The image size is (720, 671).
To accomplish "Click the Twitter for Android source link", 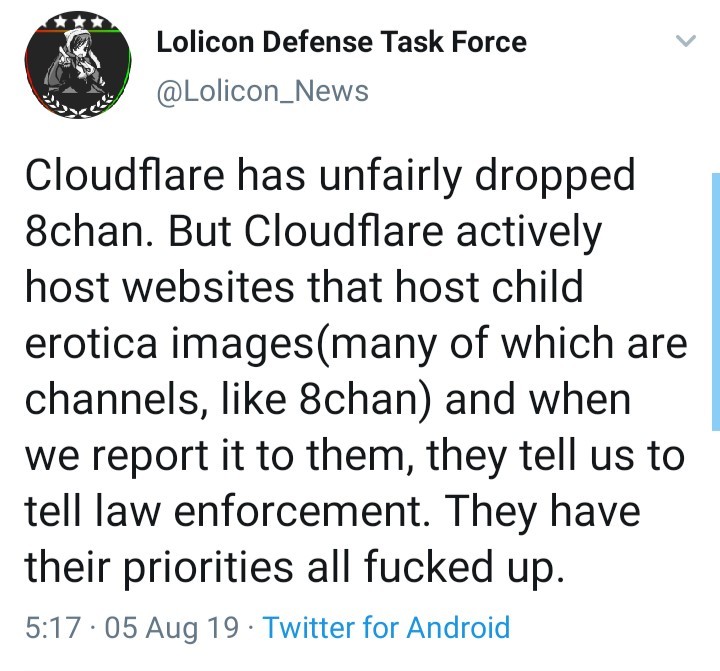I will (386, 627).
